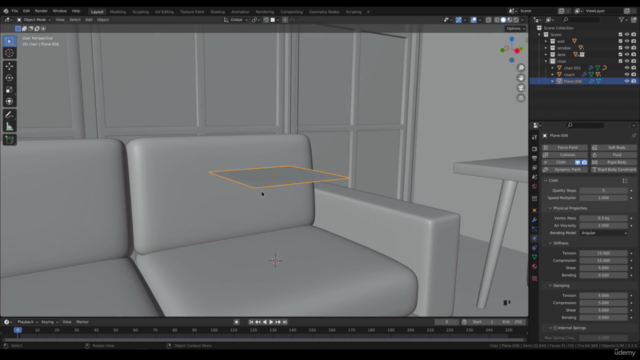Hide the desk collection in viewport

(x=627, y=54)
